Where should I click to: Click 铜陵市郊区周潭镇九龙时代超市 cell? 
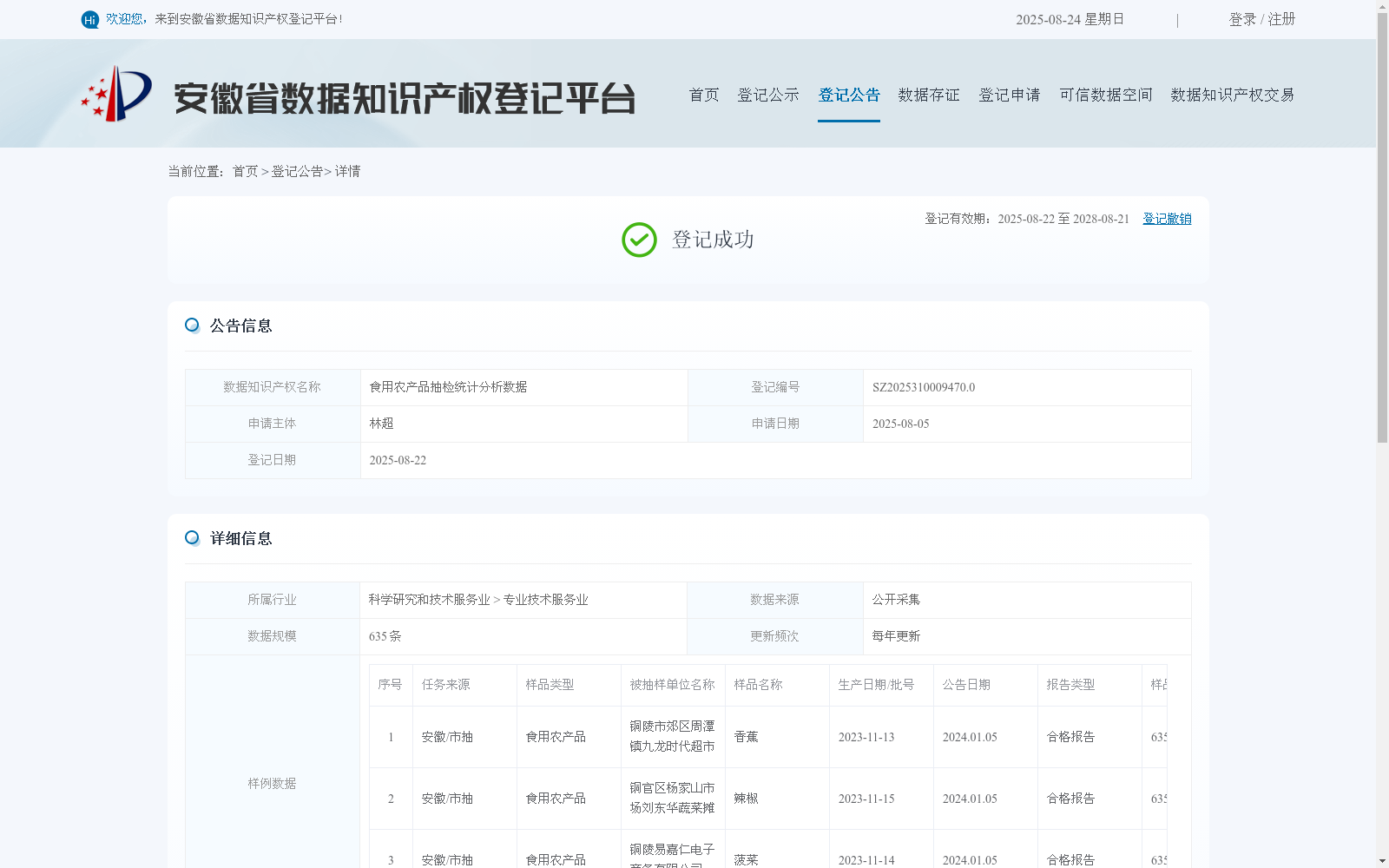pos(672,736)
